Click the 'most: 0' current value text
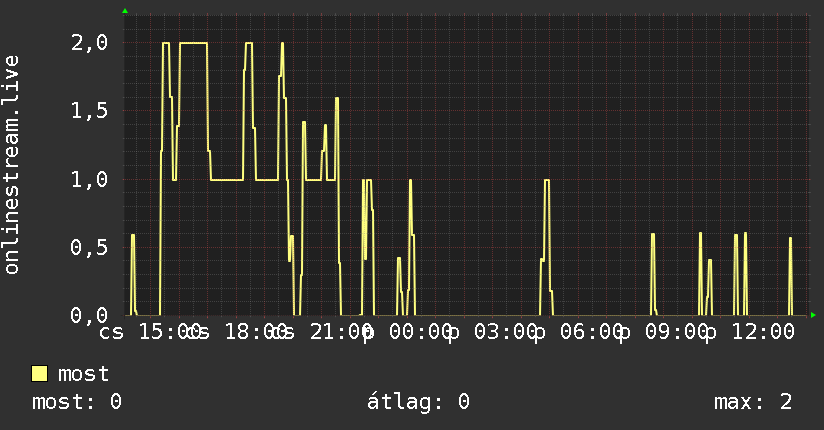The image size is (824, 430). pos(77,402)
